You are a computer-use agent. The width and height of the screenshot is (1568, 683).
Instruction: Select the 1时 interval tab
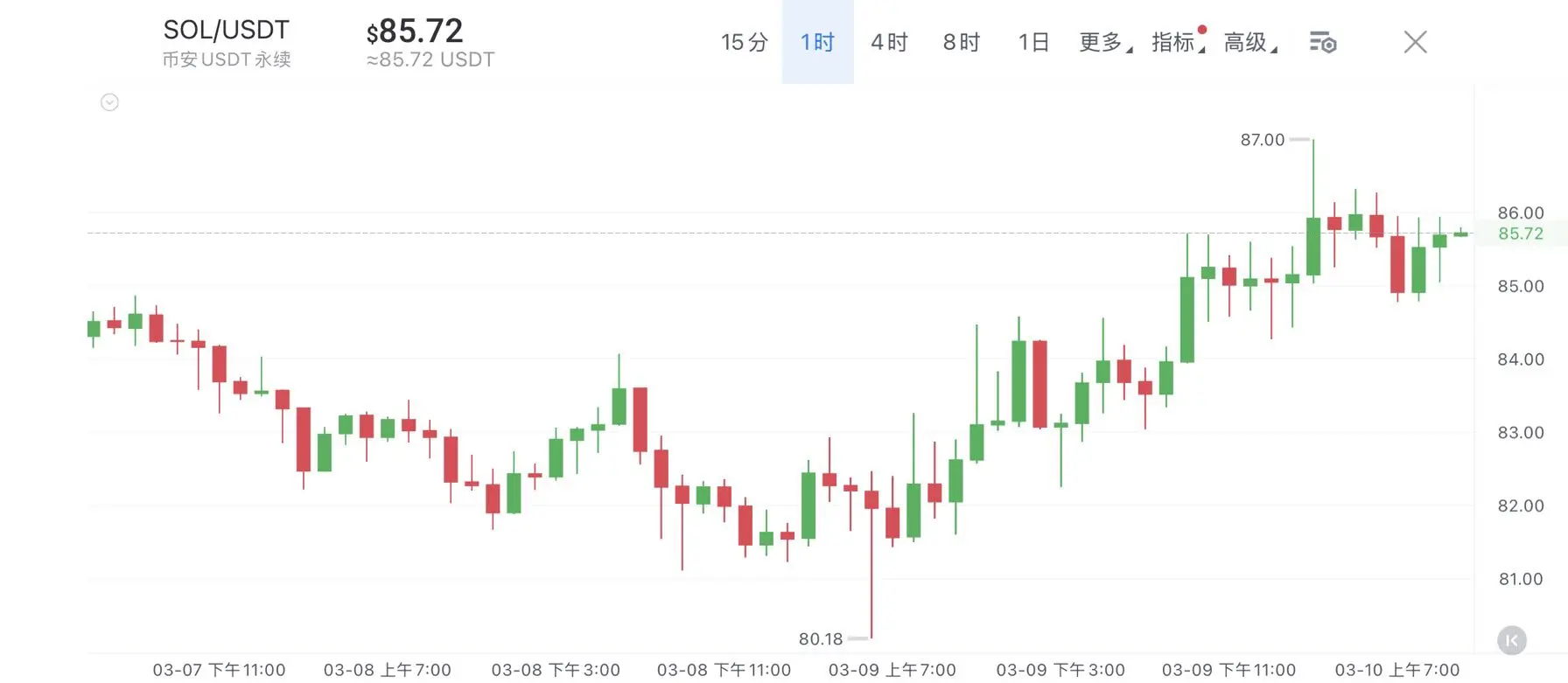817,42
